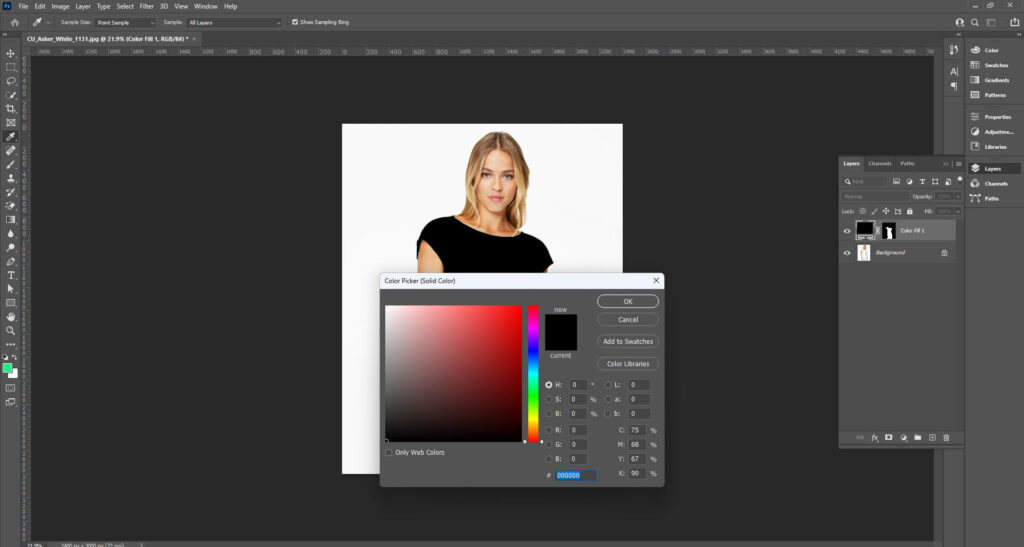Click the green foreground color swatch
The image size is (1024, 547).
(x=7, y=368)
